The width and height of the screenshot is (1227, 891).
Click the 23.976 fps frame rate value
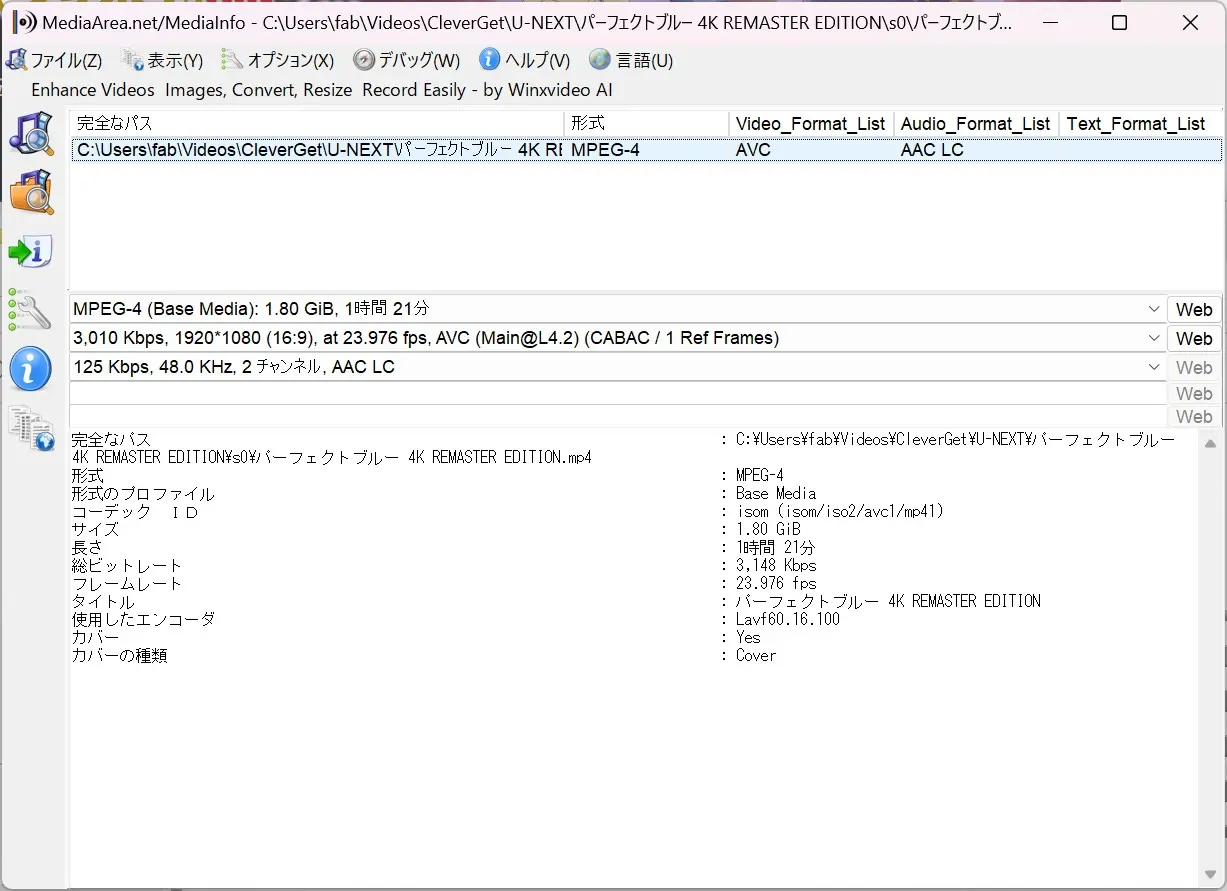(776, 583)
